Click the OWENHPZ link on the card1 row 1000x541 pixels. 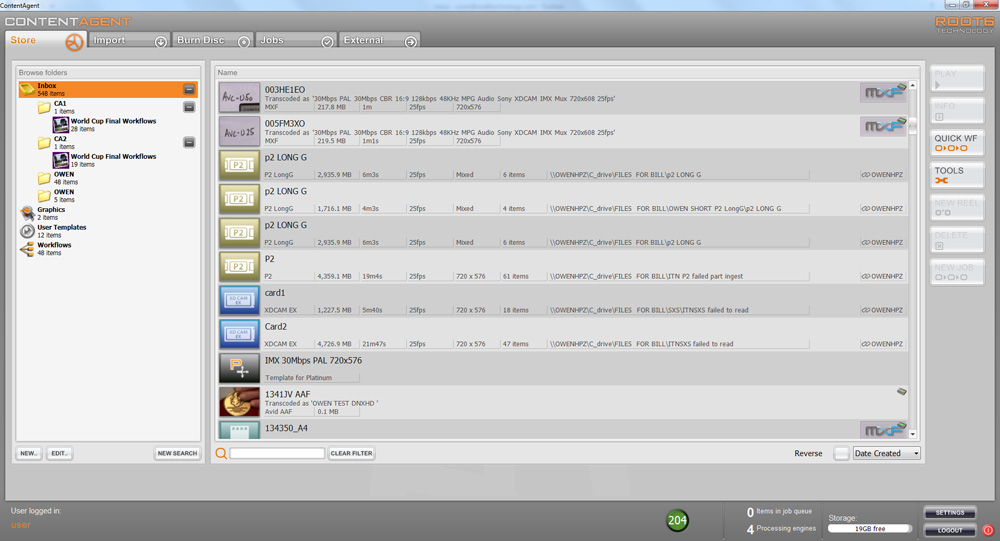(882, 310)
